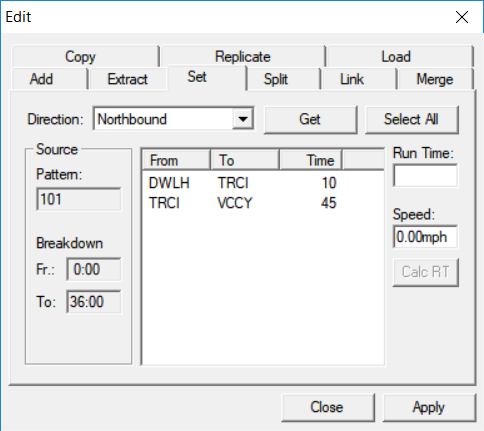Click the Apply button
This screenshot has height=431, width=484.
429,407
